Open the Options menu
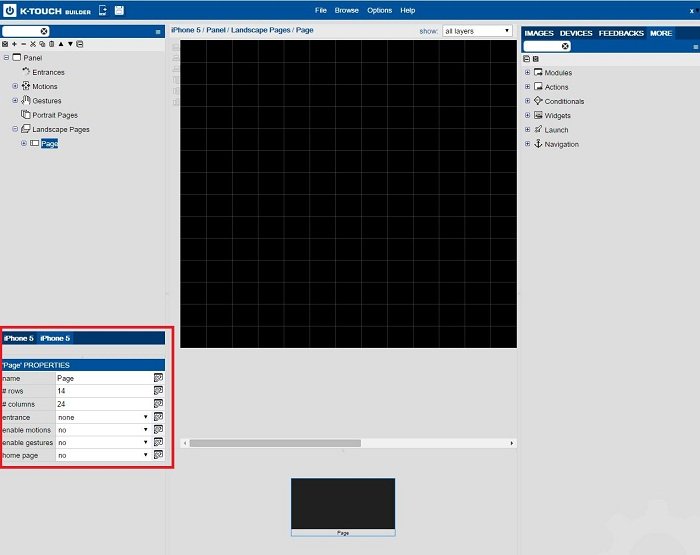The width and height of the screenshot is (700, 555). pos(379,10)
